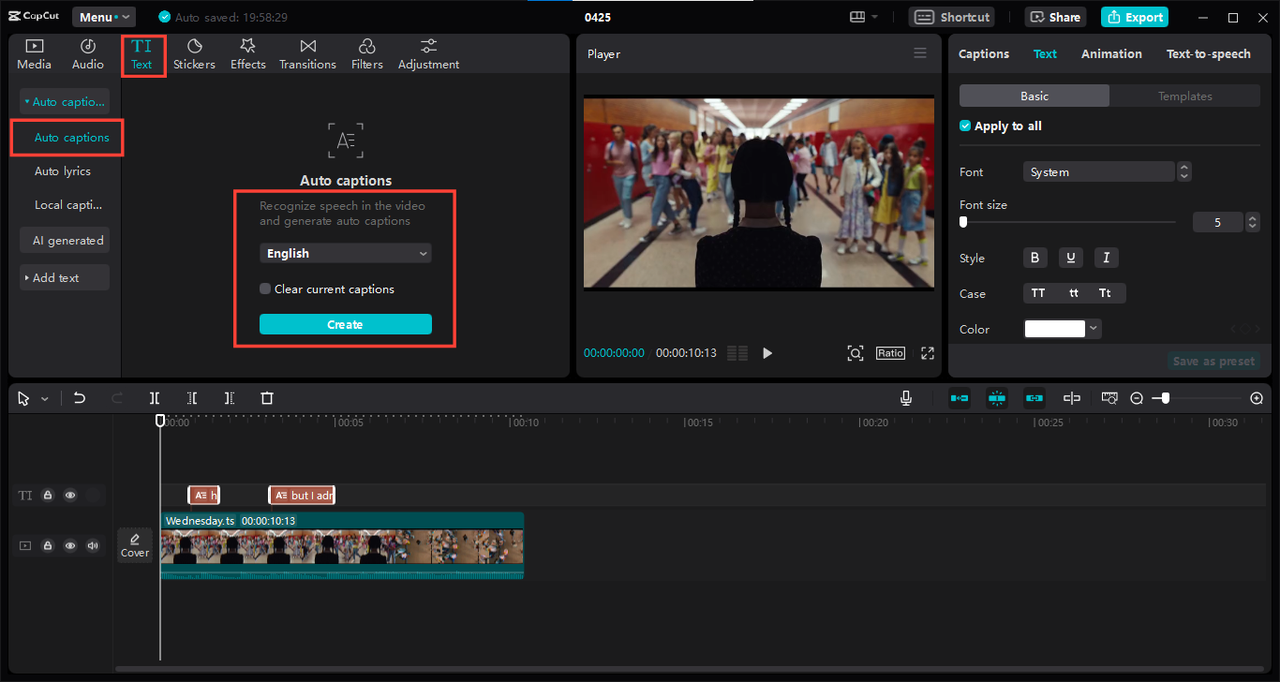Set case to uppercase TT

point(1038,293)
